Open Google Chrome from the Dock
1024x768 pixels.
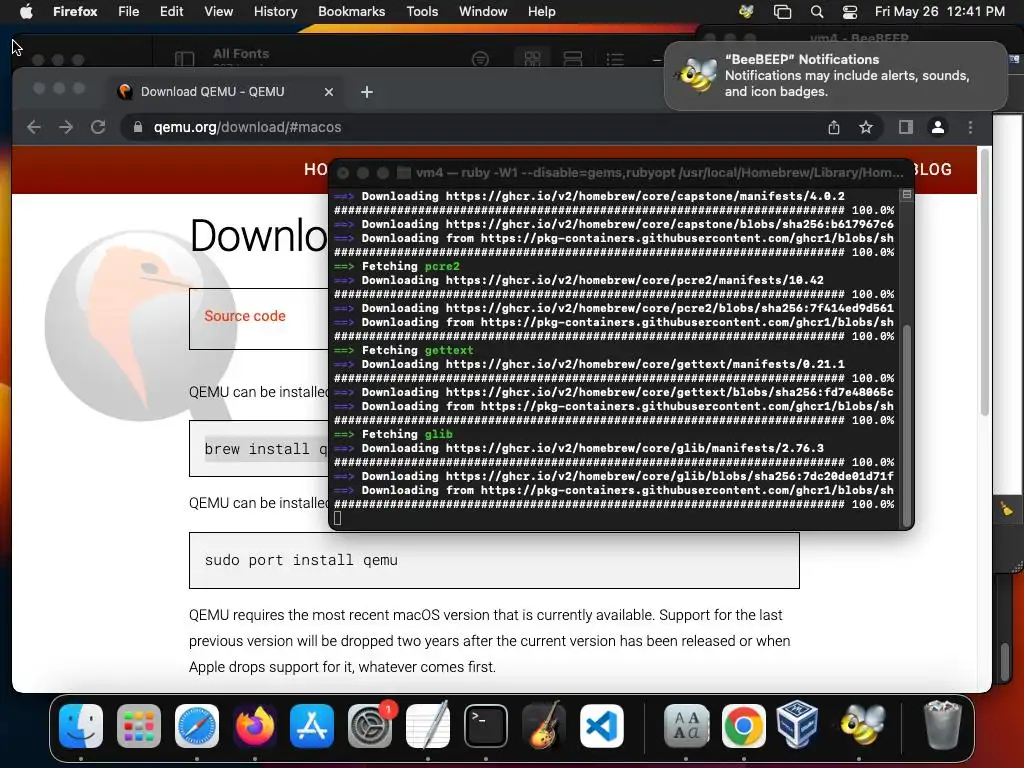(744, 726)
